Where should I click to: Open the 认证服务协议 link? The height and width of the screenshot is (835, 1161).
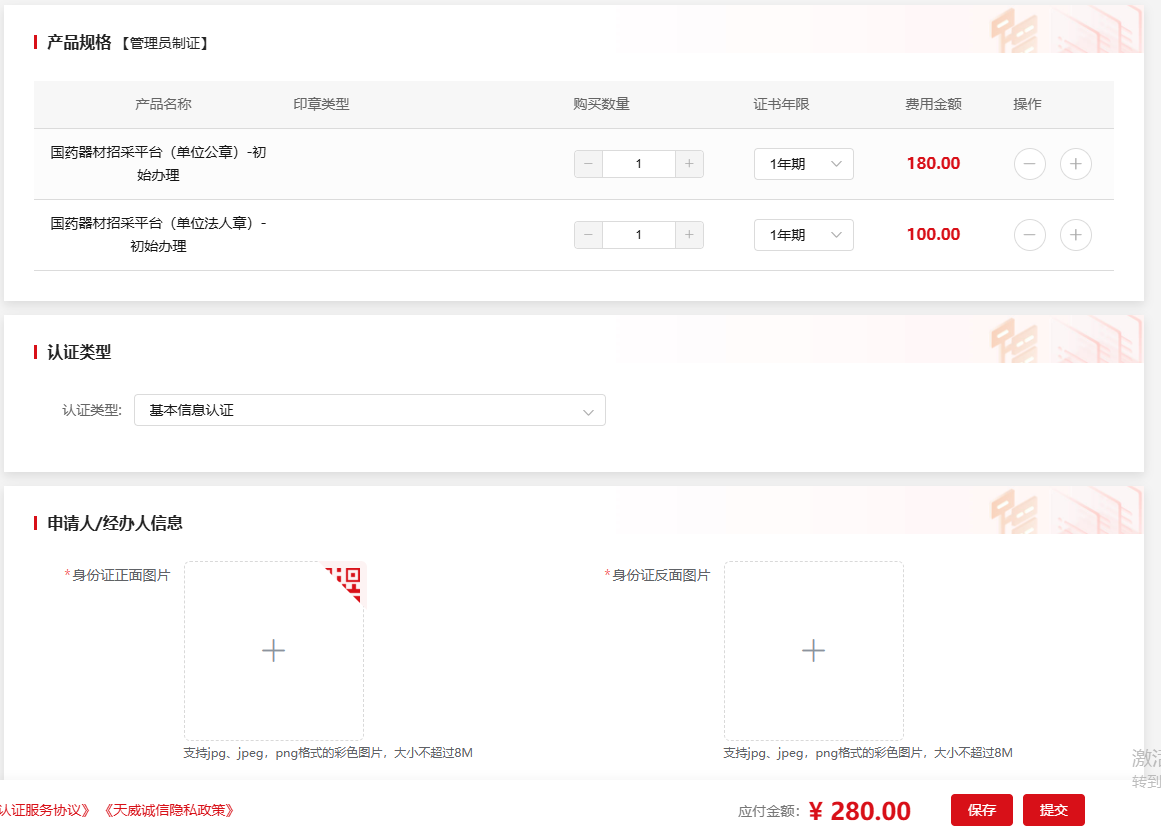45,810
